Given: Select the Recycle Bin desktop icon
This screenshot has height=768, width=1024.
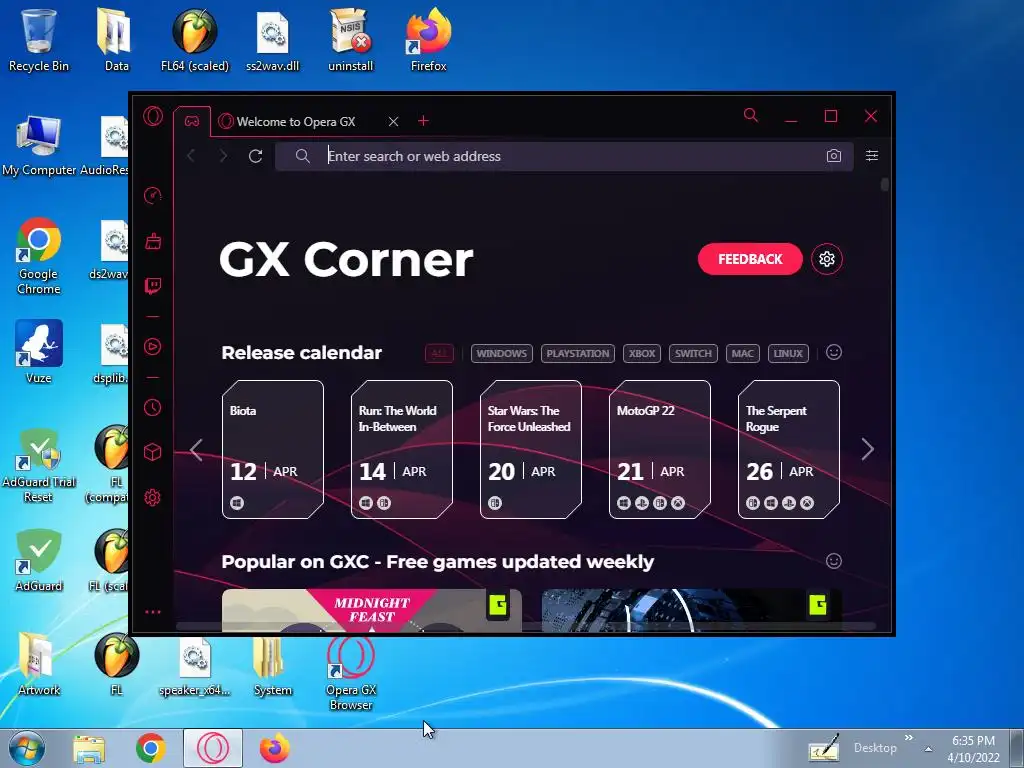Looking at the screenshot, I should pyautogui.click(x=39, y=39).
